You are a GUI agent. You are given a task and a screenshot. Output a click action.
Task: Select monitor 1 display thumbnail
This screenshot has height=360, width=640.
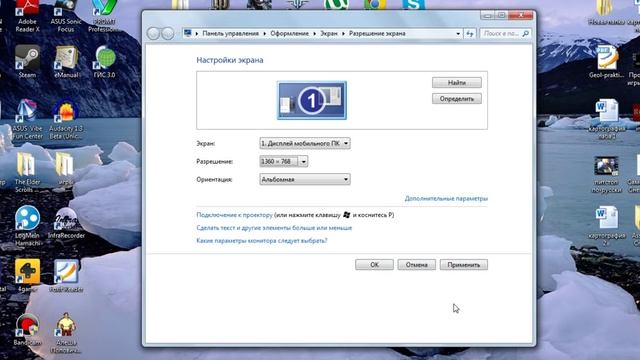point(312,100)
